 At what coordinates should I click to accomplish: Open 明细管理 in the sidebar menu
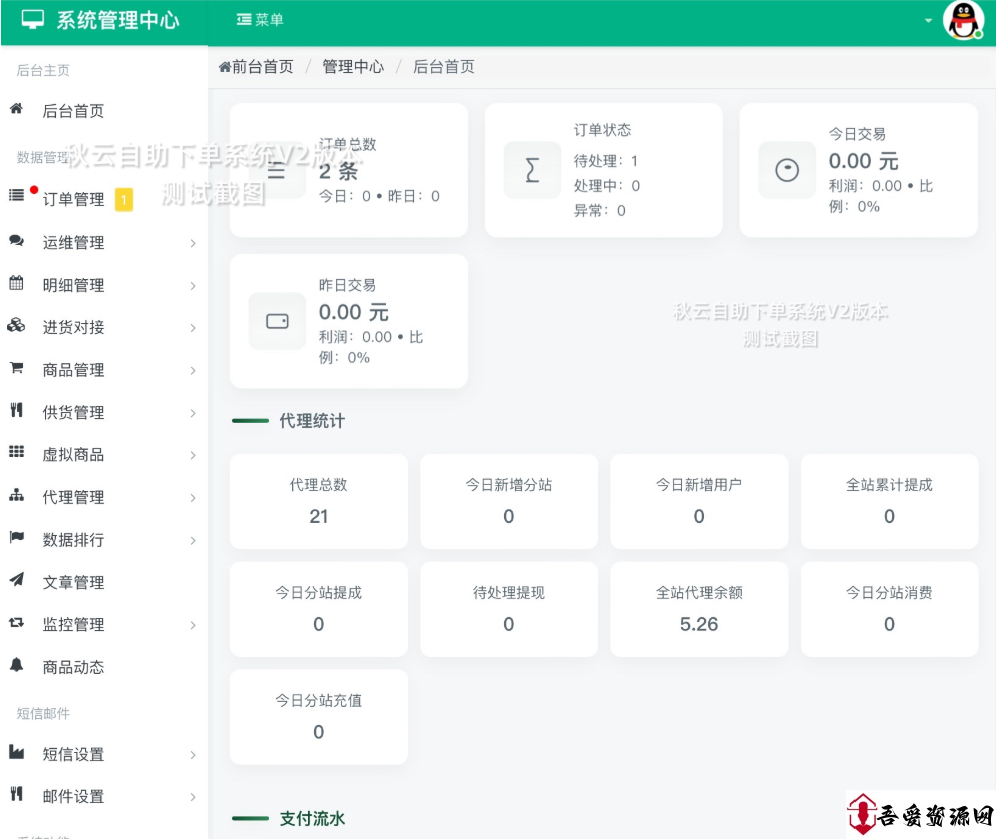73,285
